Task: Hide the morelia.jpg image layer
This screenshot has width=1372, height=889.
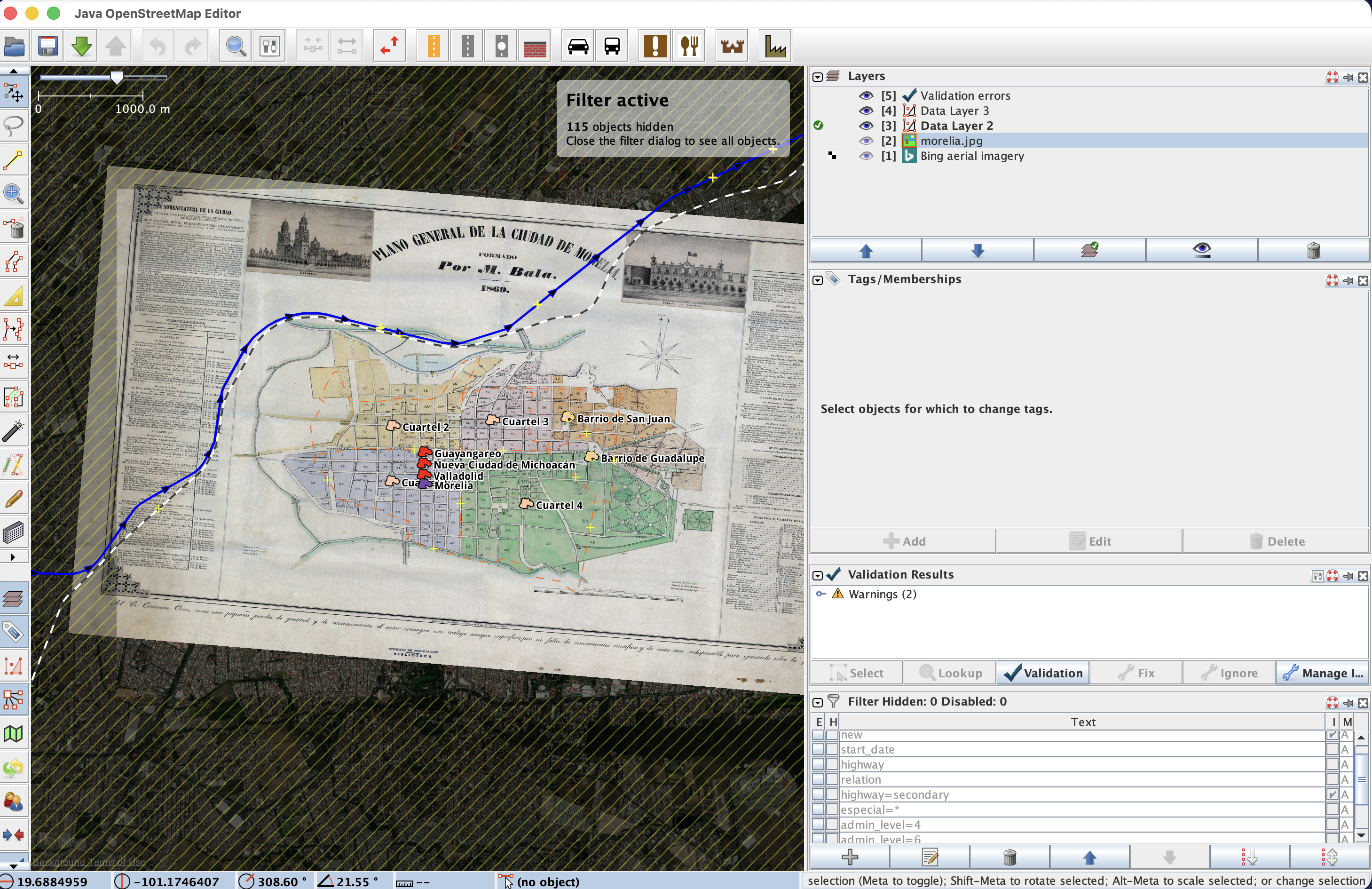Action: point(866,141)
